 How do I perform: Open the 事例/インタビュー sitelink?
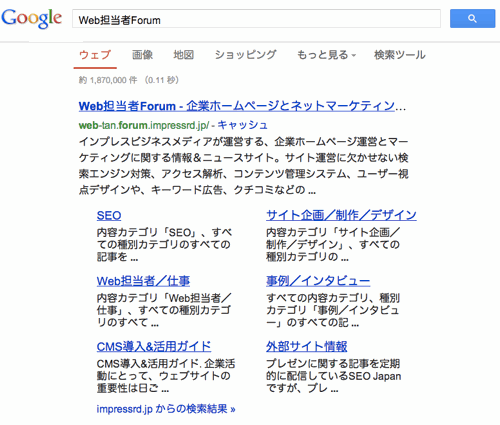pos(318,281)
